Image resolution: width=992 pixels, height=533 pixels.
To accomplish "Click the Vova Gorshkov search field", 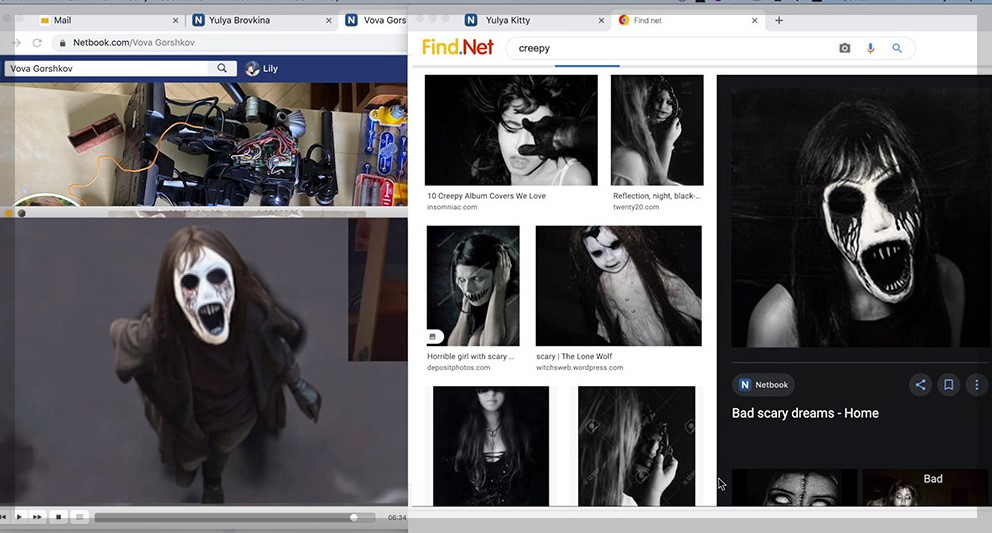I will click(108, 68).
